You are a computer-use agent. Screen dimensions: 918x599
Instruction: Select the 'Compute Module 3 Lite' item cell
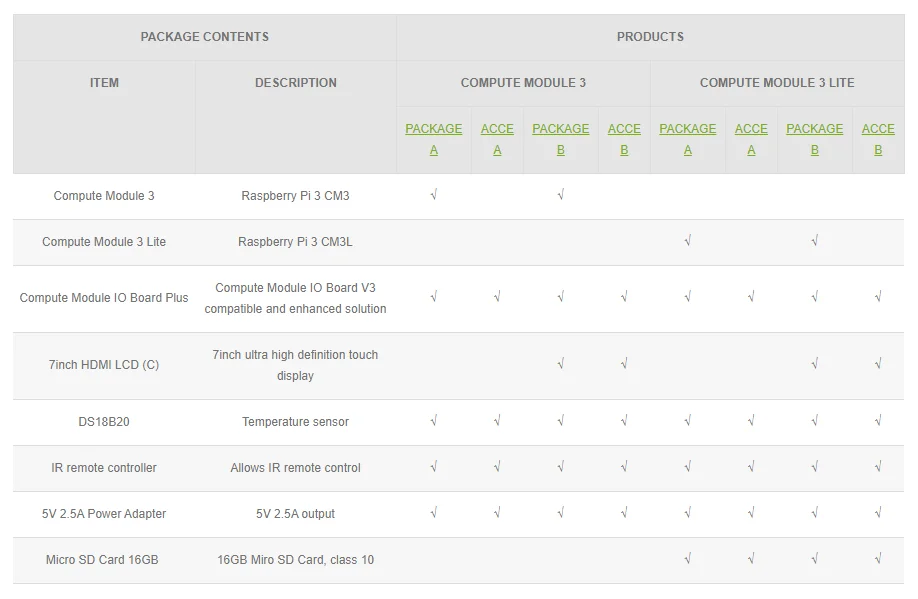pyautogui.click(x=104, y=242)
